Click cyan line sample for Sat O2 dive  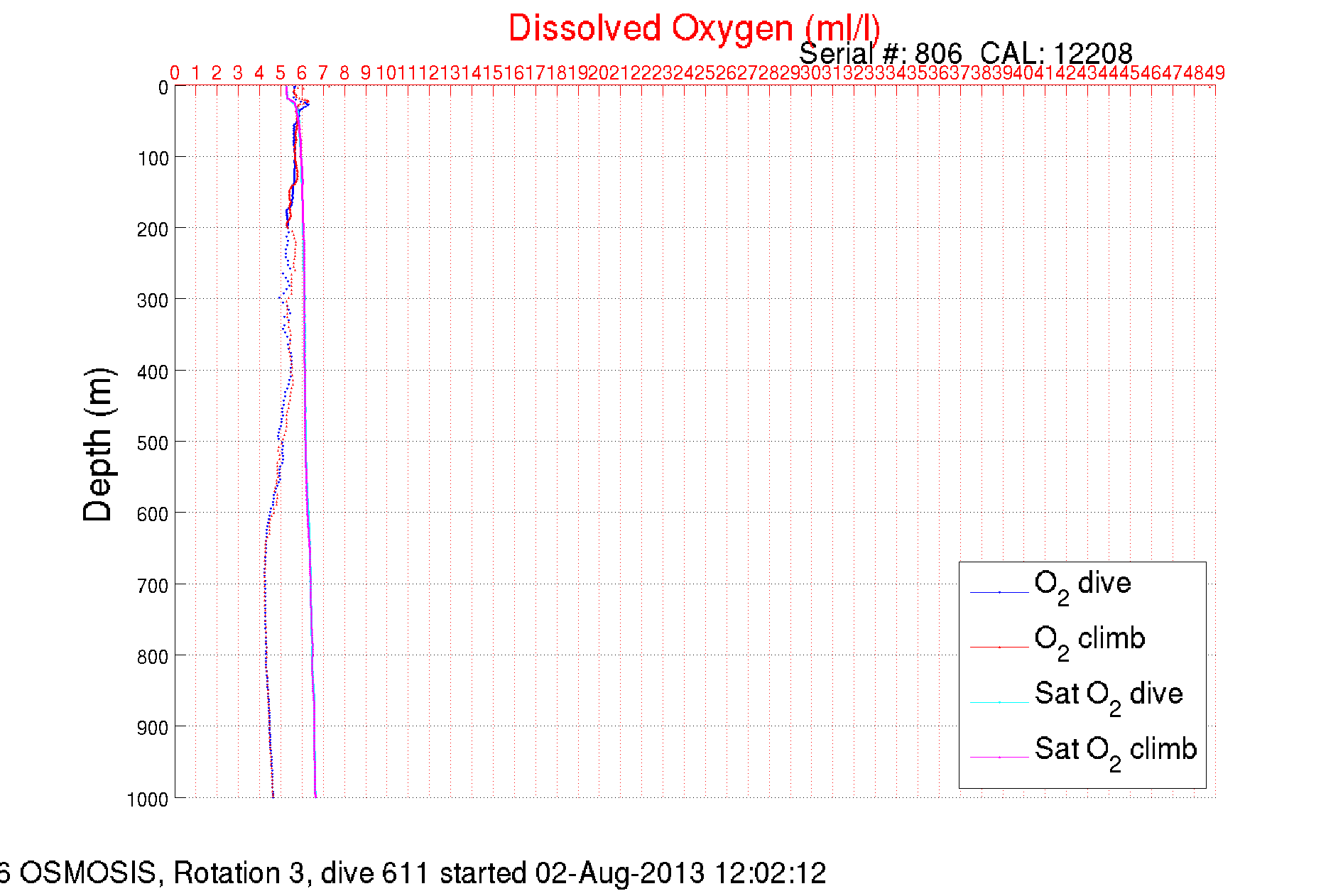tap(999, 702)
